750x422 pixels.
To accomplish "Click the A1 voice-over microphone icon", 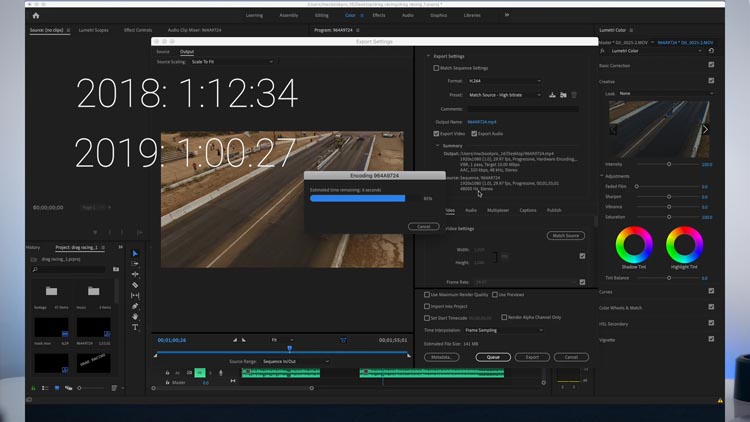I will pos(221,373).
